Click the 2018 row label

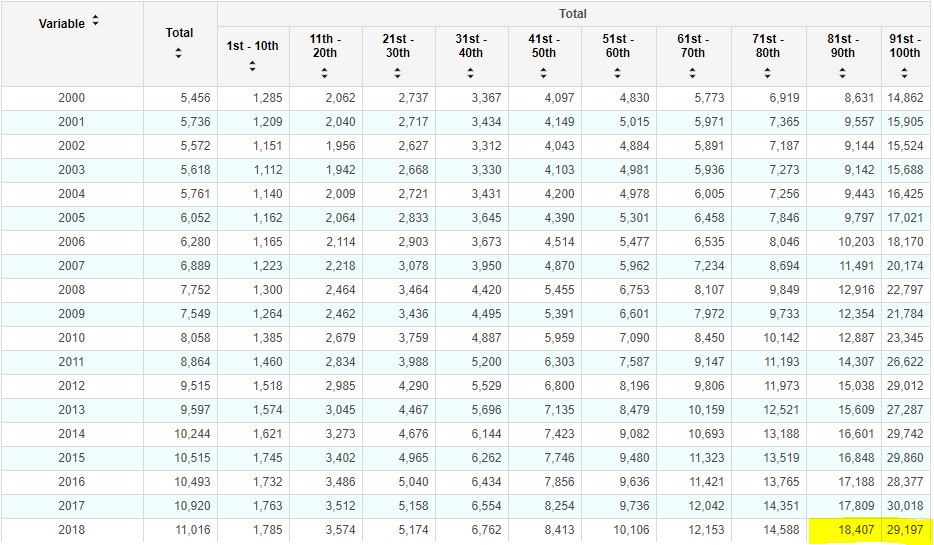tap(72, 530)
